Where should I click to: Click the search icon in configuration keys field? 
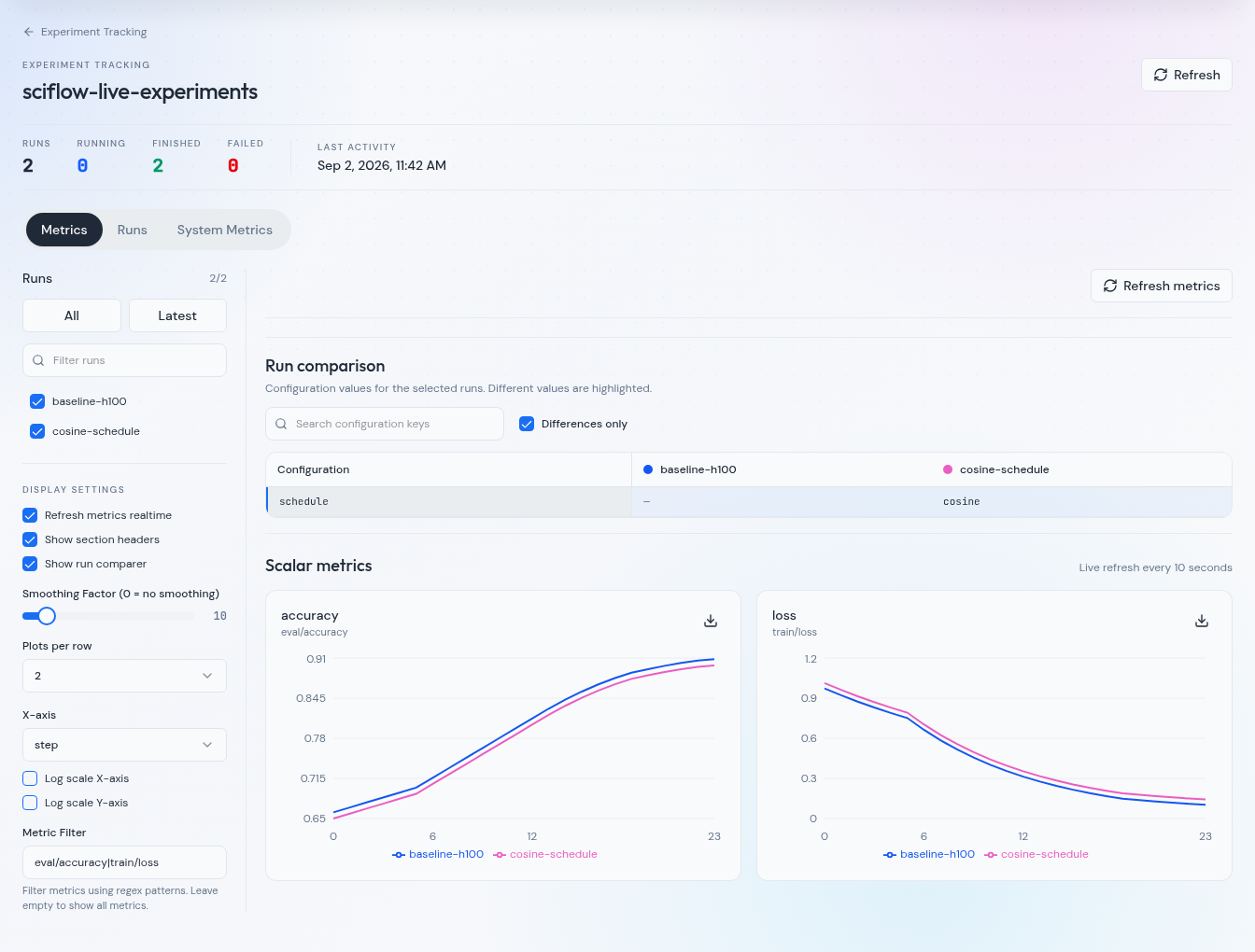pos(281,424)
